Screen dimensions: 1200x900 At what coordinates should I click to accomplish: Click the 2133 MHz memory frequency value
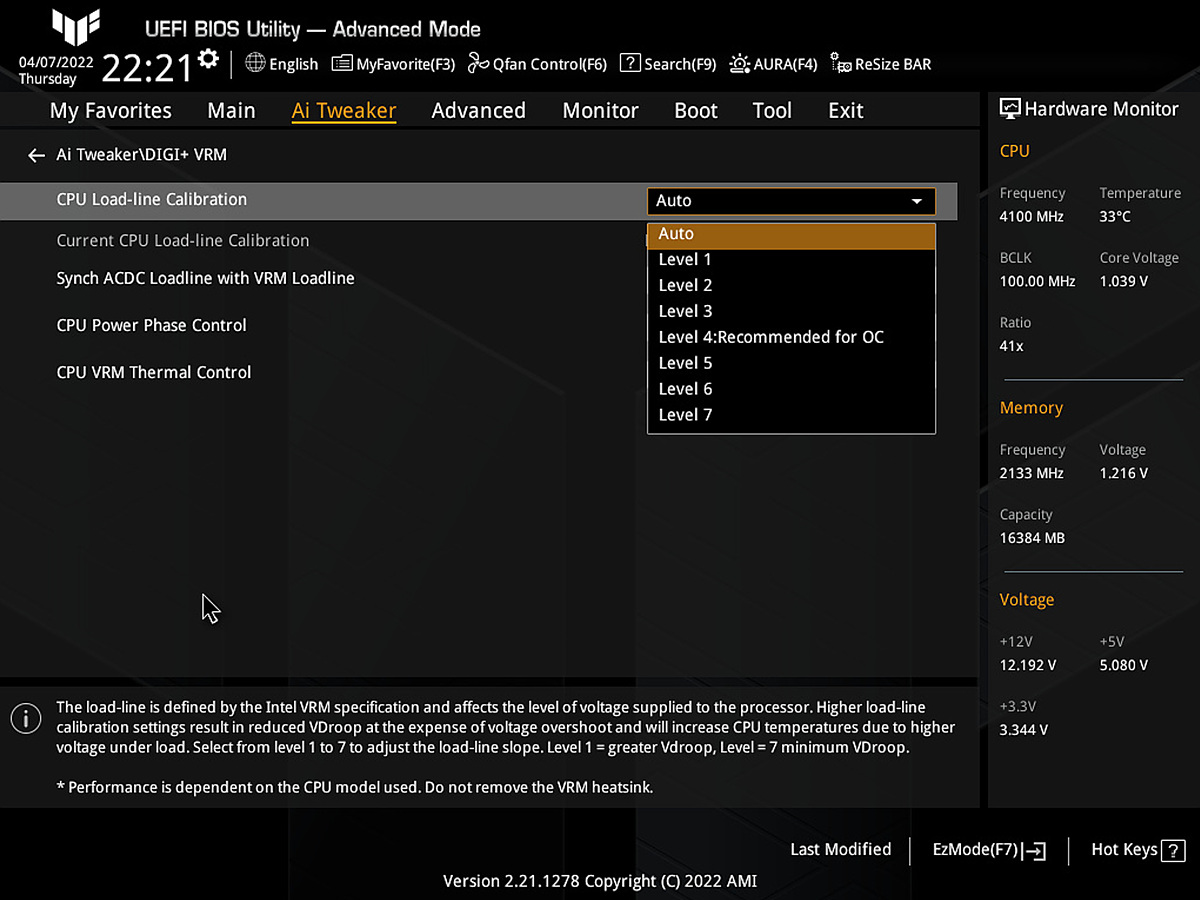[1032, 474]
